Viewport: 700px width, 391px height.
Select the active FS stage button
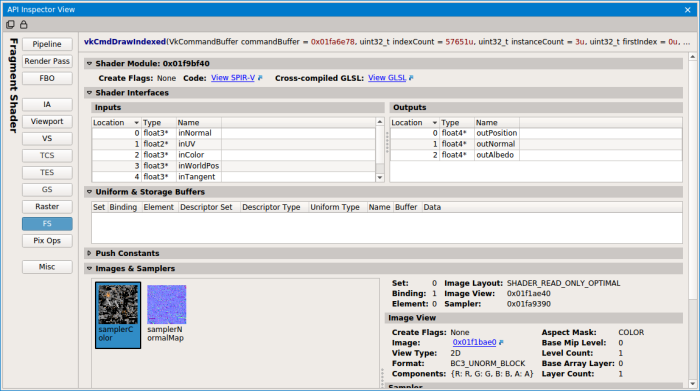(47, 224)
